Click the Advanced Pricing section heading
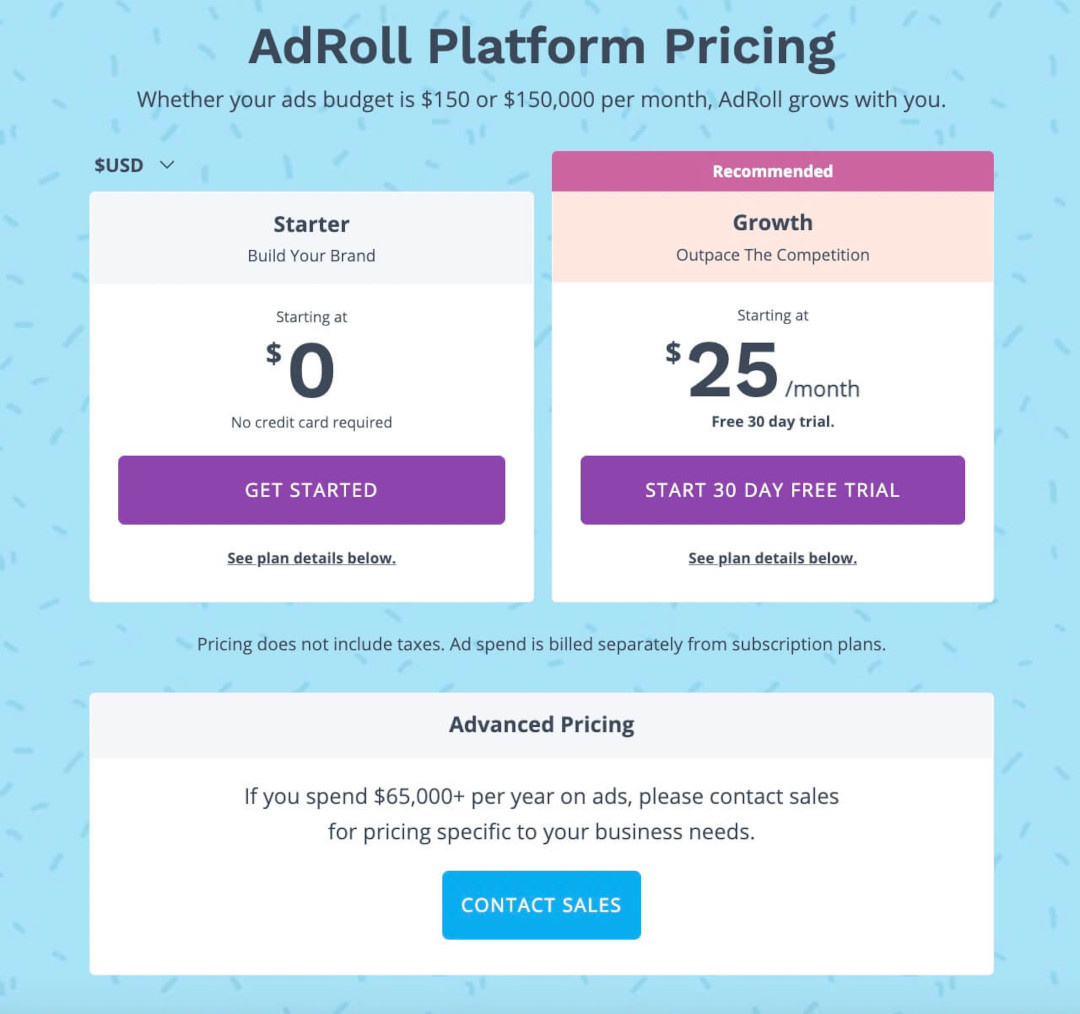1080x1014 pixels. [541, 724]
